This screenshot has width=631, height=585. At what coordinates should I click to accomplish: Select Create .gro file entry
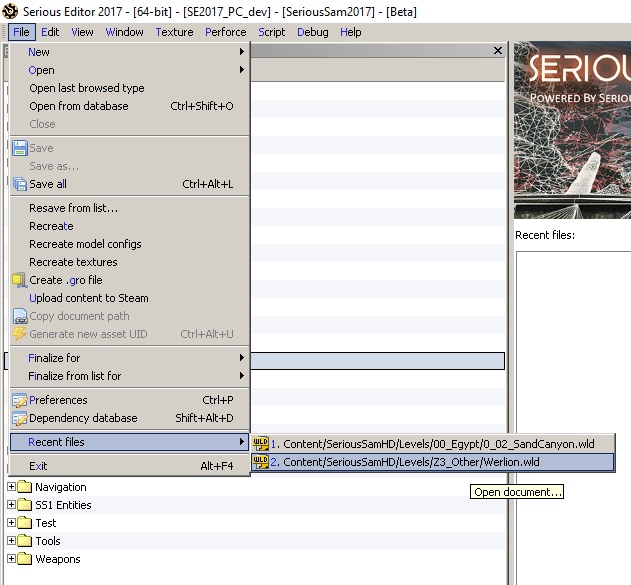[129, 280]
